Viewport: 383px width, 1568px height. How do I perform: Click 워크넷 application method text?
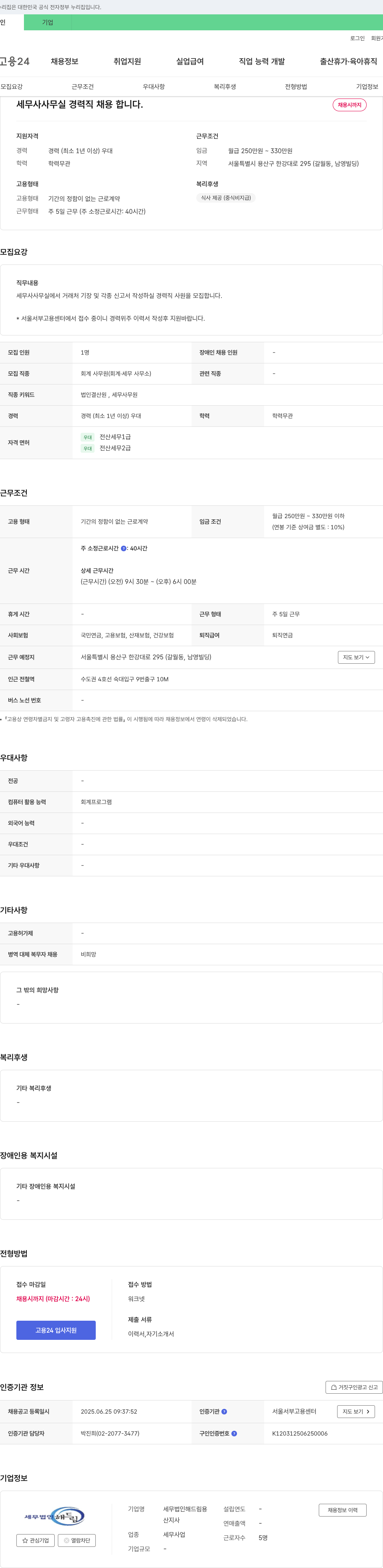coord(136,1299)
